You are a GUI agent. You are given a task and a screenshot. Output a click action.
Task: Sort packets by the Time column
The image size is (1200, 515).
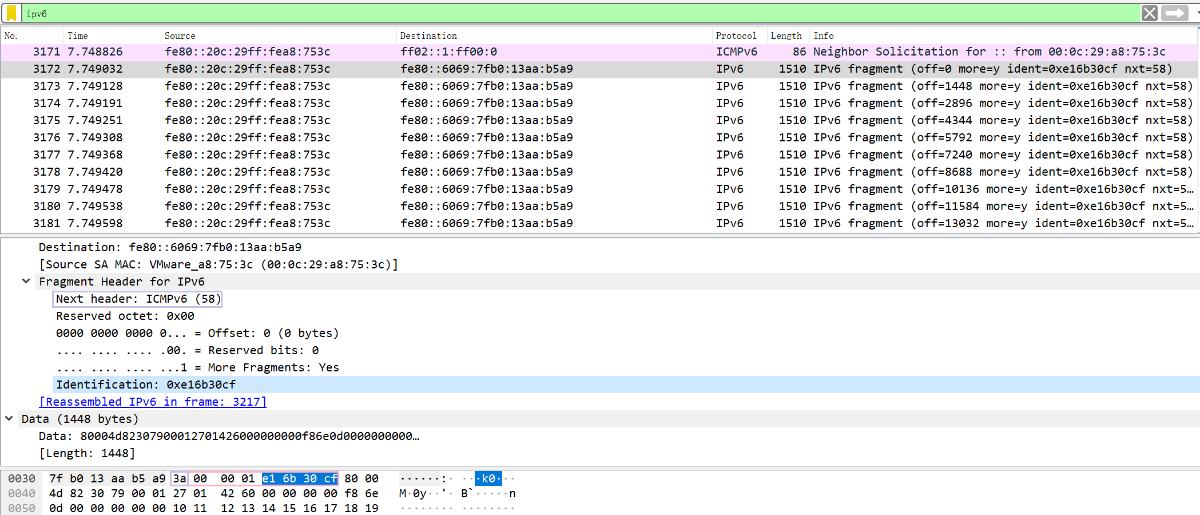[x=111, y=36]
